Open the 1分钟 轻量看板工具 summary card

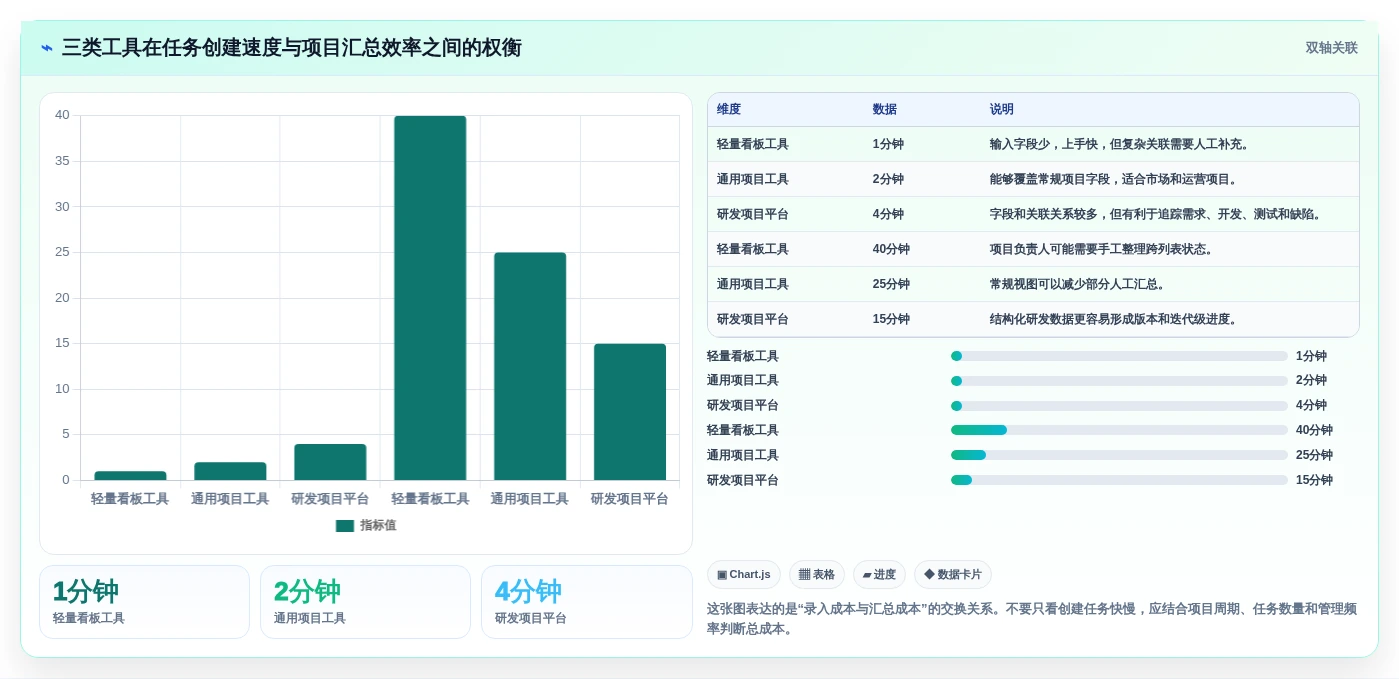click(144, 602)
